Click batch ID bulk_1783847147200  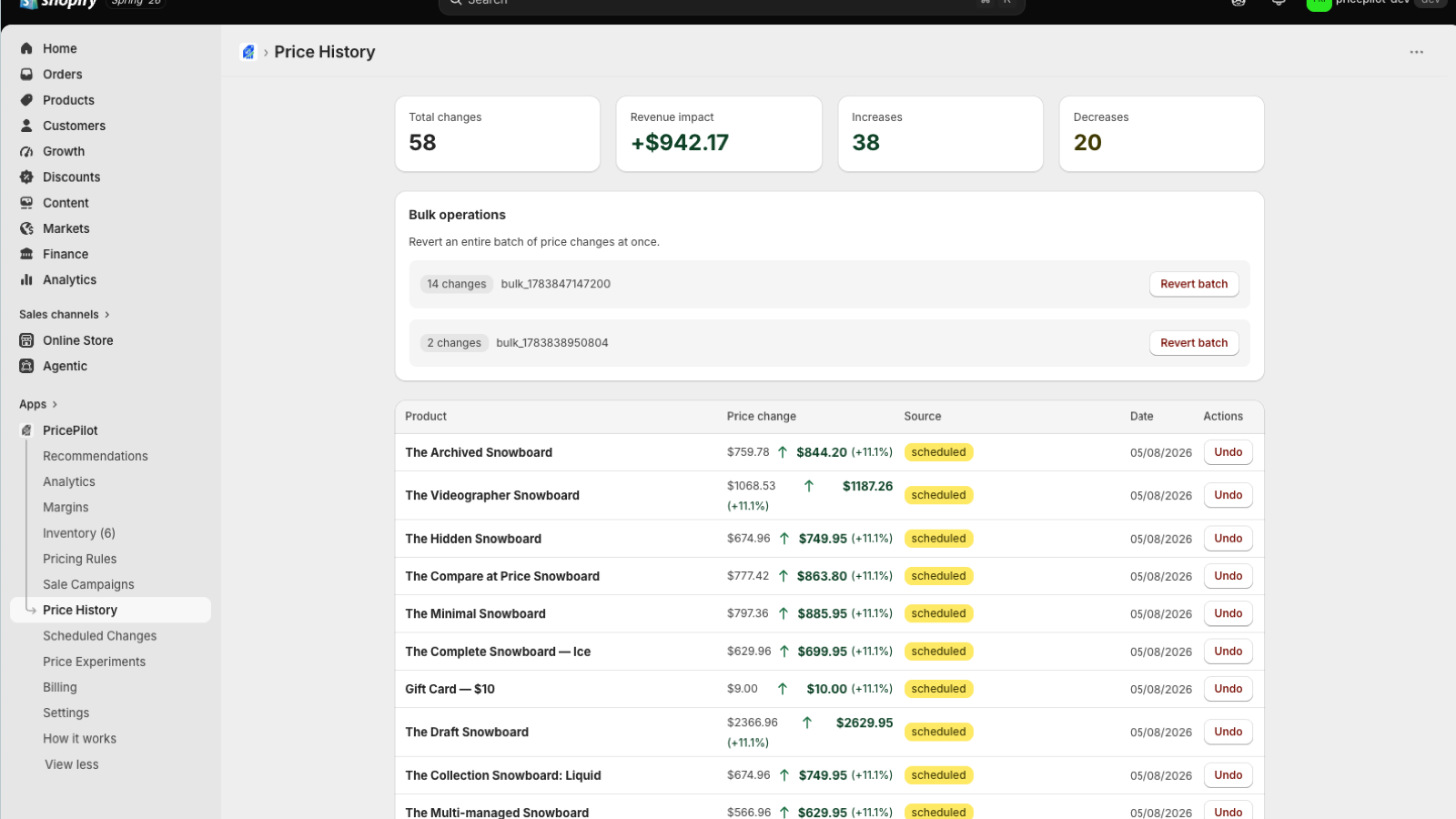tap(556, 284)
